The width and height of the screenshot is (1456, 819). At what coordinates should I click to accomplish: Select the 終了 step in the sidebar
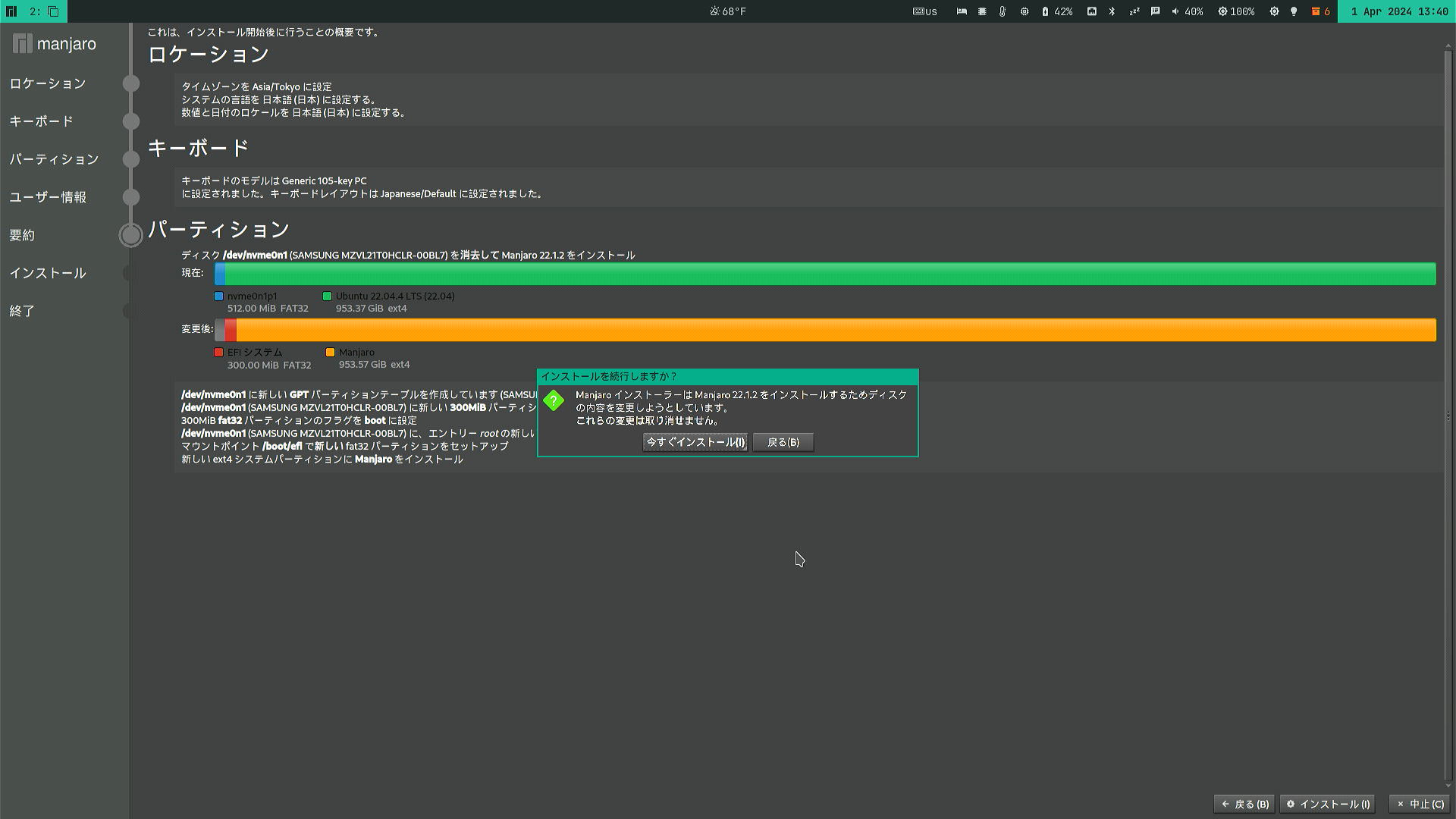(x=22, y=311)
